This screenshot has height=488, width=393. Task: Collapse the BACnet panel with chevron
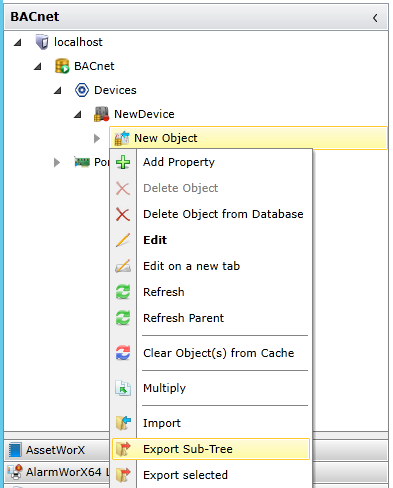[375, 18]
